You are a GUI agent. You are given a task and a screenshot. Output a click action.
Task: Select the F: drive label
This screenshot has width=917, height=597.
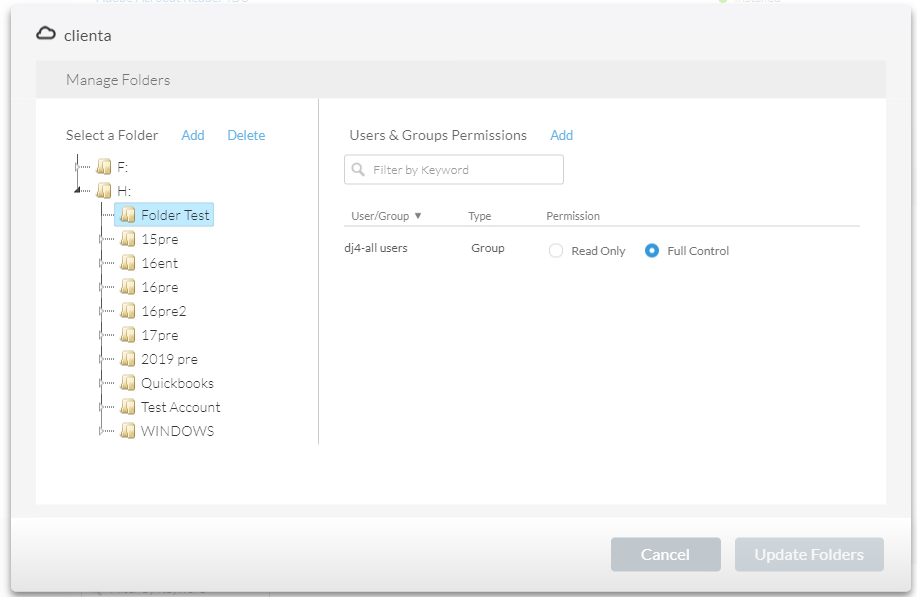pyautogui.click(x=123, y=167)
